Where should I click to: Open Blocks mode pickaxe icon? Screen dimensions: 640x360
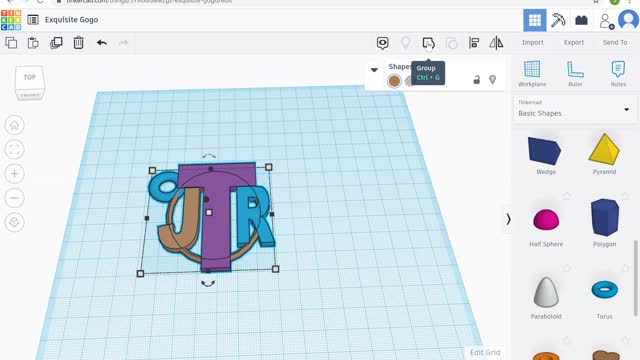tap(558, 20)
